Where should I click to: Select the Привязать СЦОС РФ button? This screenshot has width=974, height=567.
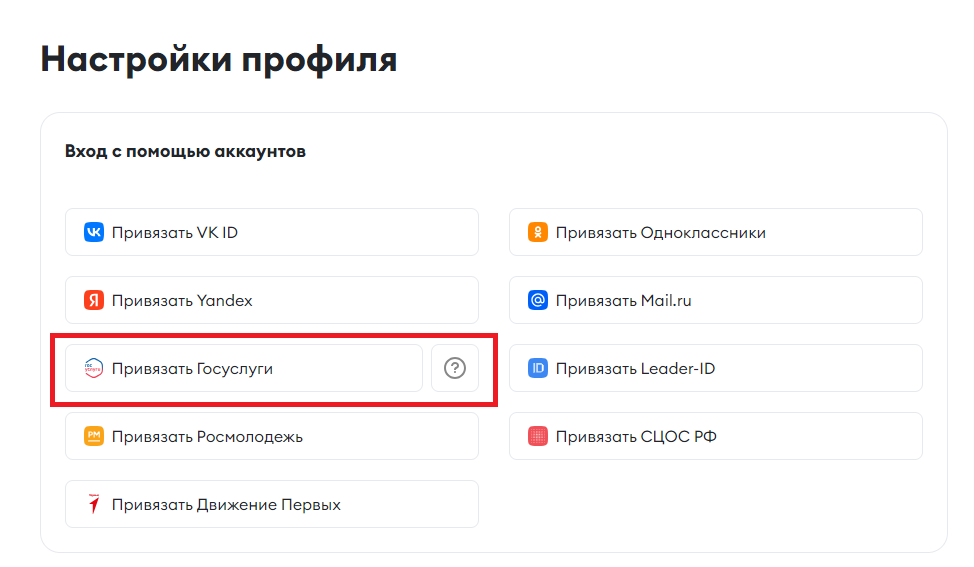click(x=716, y=436)
